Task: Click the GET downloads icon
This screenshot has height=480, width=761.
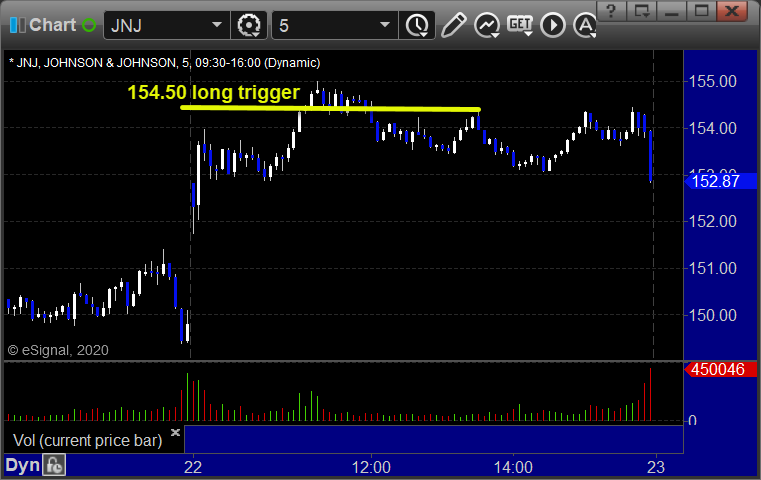Action: [520, 25]
